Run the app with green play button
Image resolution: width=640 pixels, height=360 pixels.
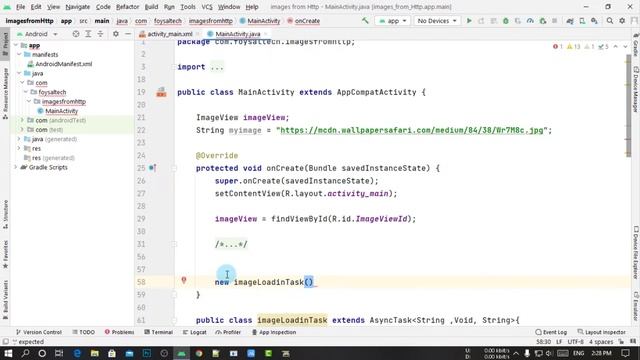(x=469, y=20)
